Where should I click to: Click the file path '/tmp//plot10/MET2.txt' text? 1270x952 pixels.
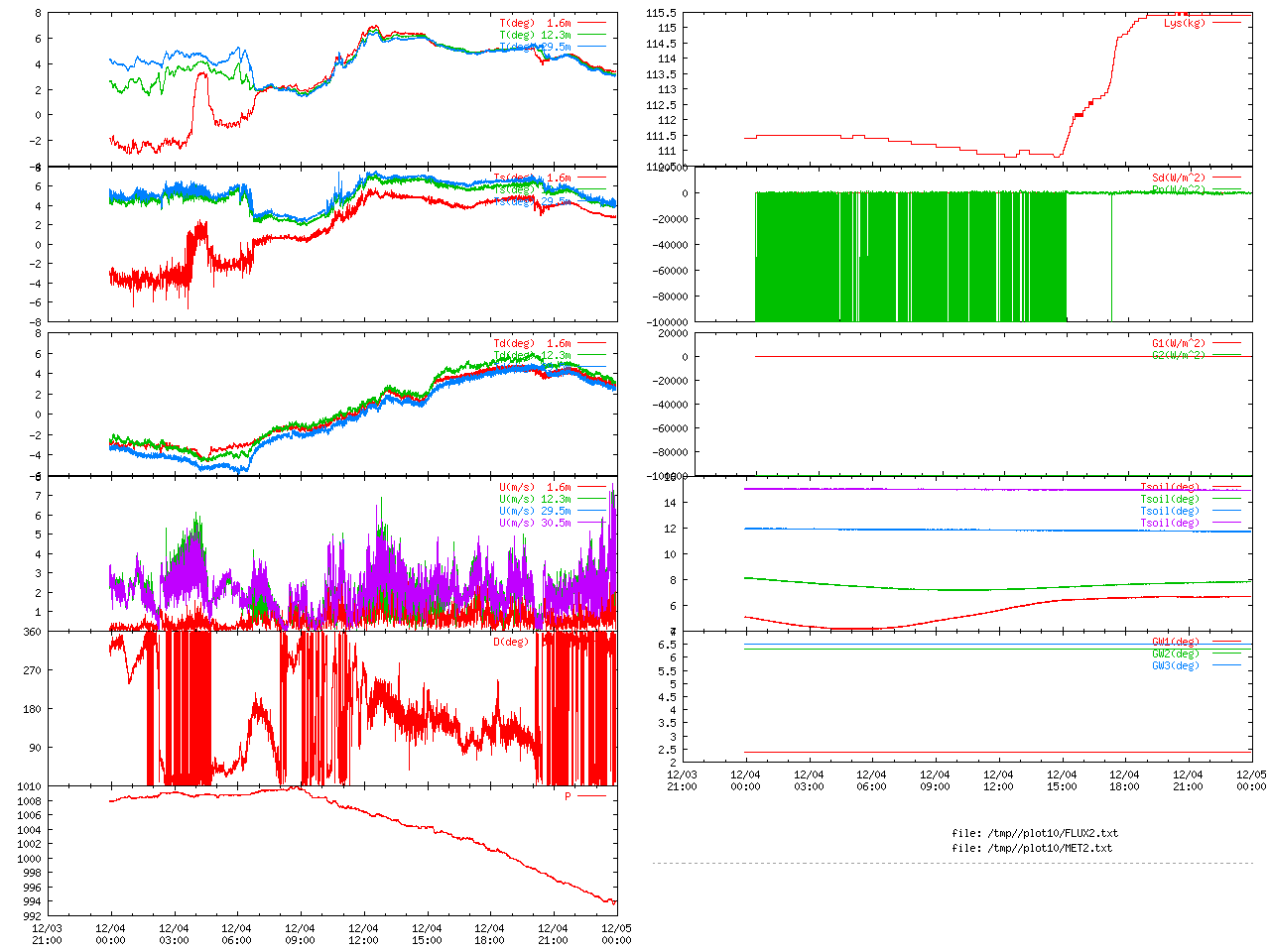pyautogui.click(x=1048, y=848)
